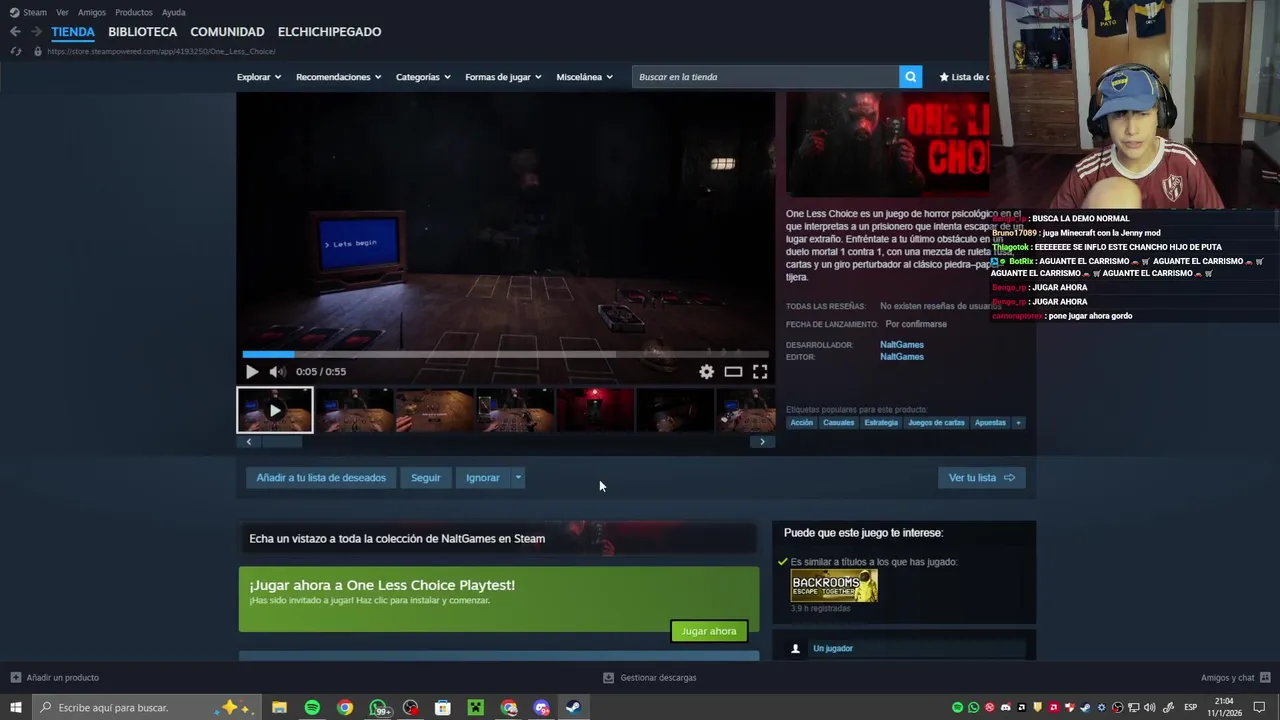
Task: Add a tag with the plus button
Action: tap(1018, 423)
